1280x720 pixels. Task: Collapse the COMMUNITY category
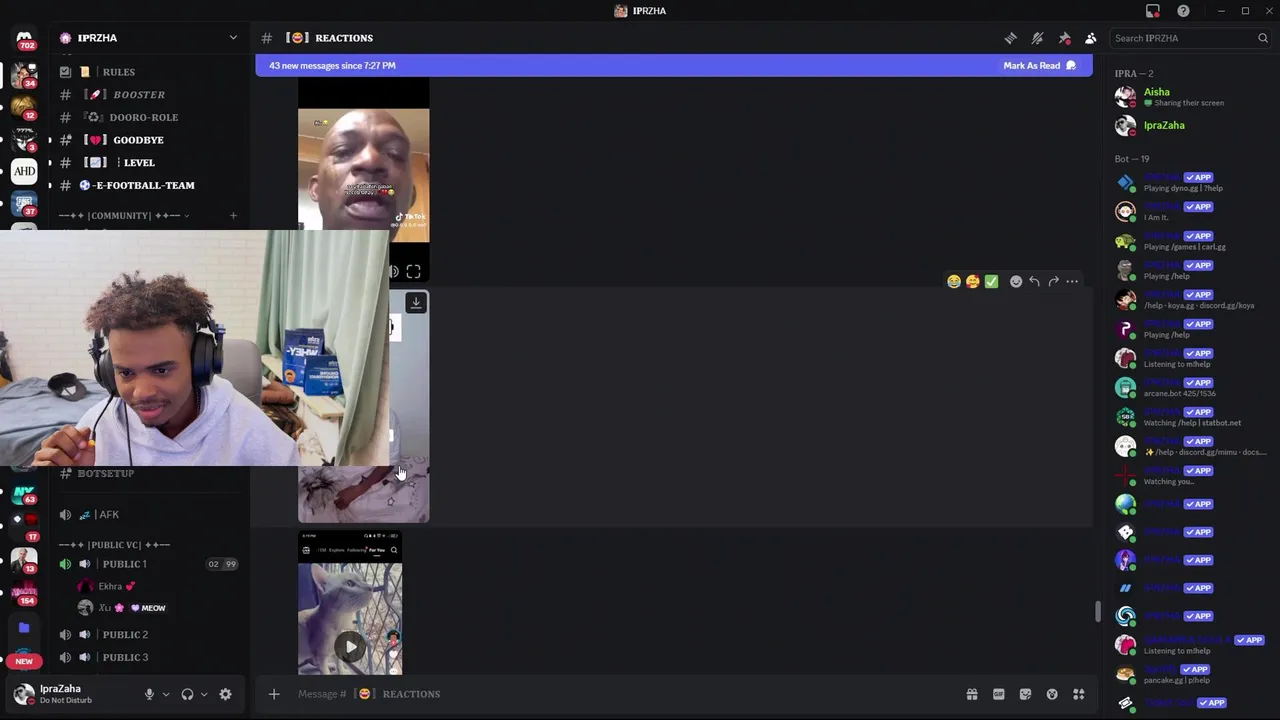pos(124,216)
